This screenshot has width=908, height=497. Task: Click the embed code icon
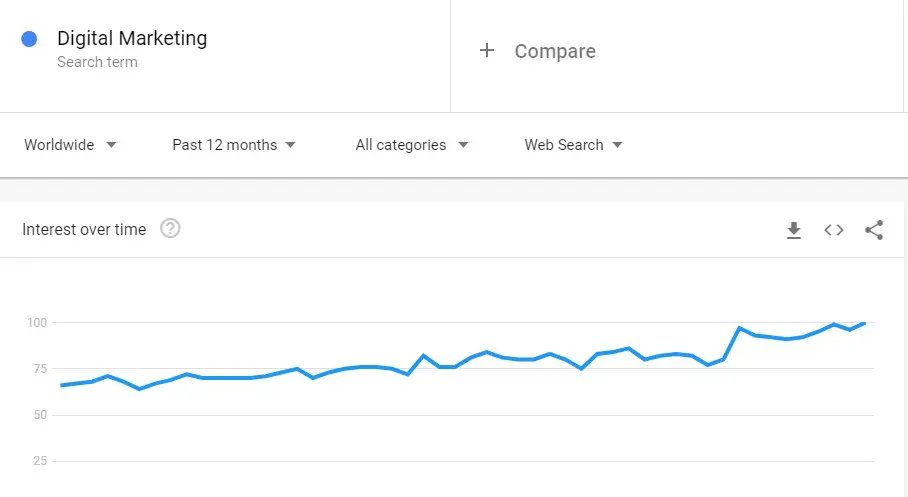(x=834, y=230)
